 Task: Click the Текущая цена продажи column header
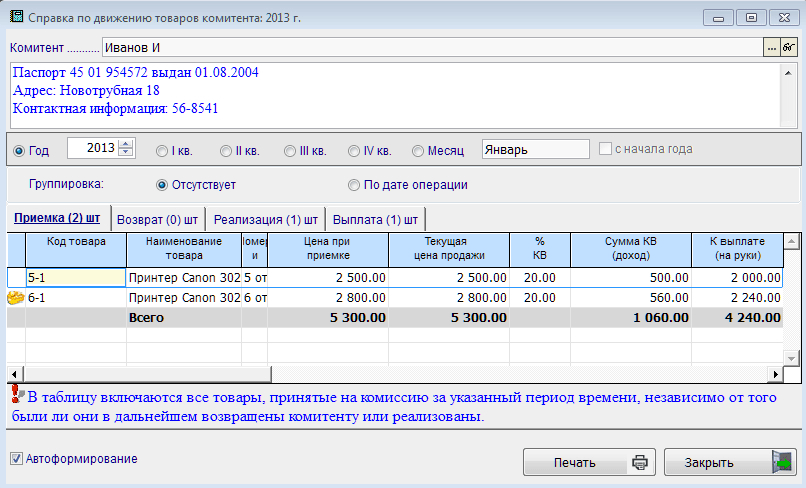point(449,249)
